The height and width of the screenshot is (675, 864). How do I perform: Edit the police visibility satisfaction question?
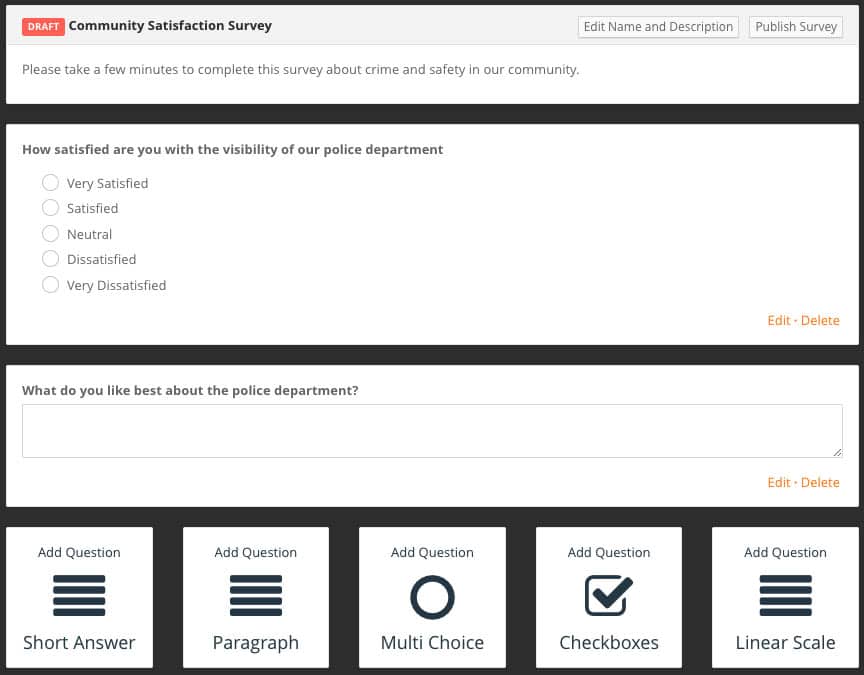click(779, 321)
